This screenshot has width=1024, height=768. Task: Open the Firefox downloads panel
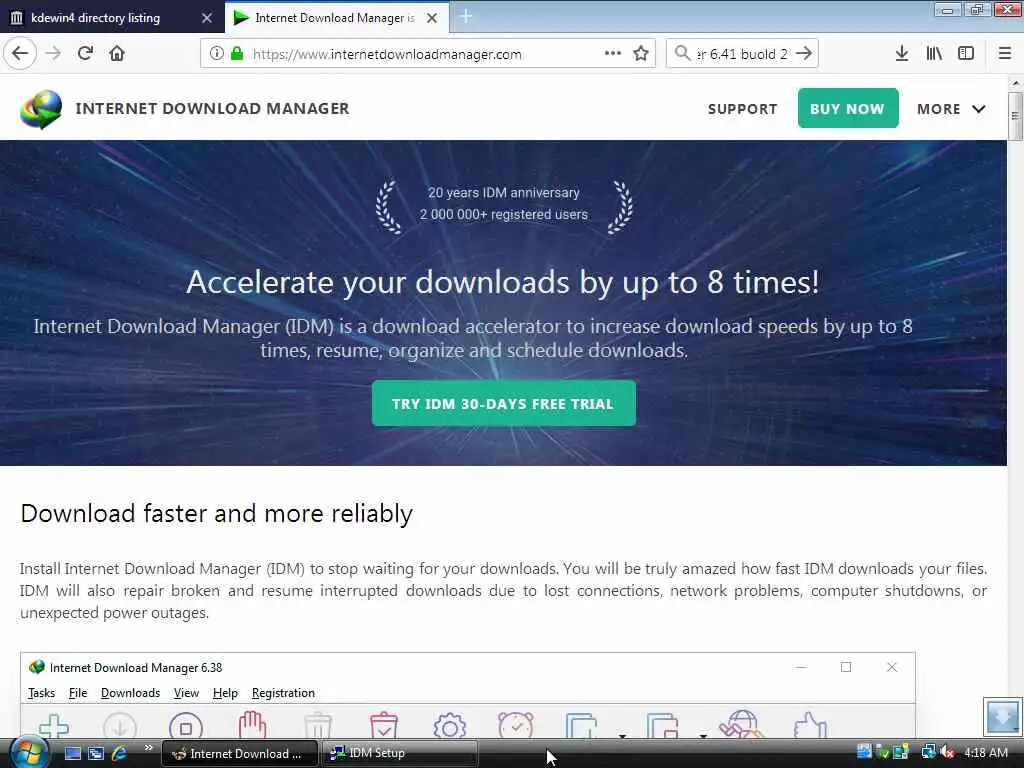click(902, 54)
